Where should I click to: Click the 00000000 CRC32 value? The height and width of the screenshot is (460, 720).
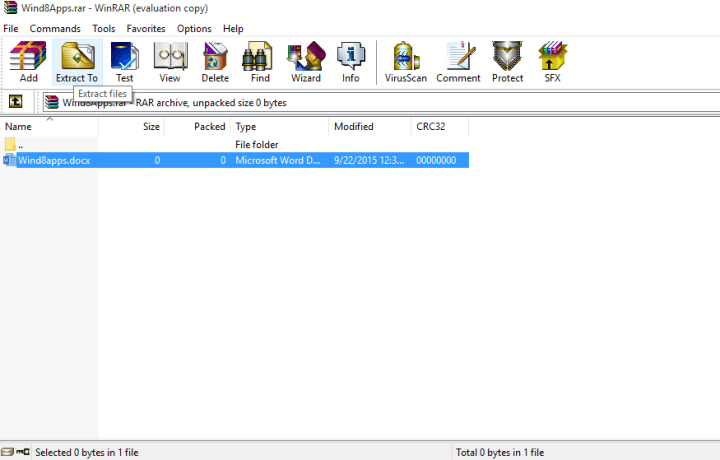click(436, 160)
